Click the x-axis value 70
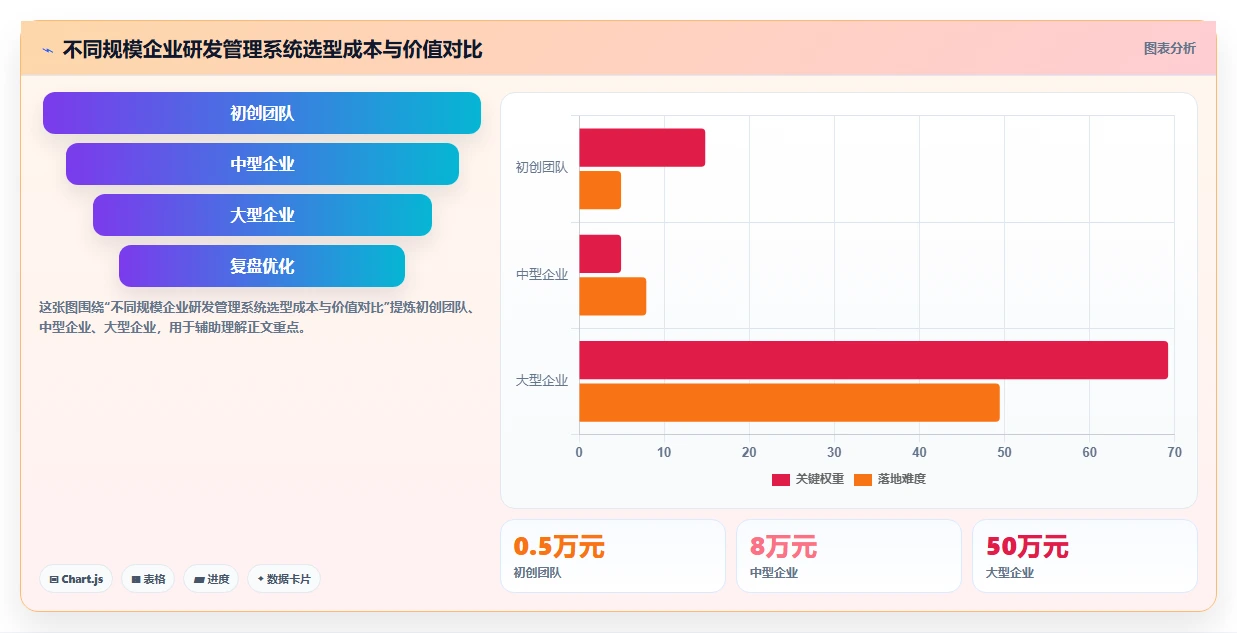Screen dimensions: 1237x633 pyautogui.click(x=1174, y=452)
